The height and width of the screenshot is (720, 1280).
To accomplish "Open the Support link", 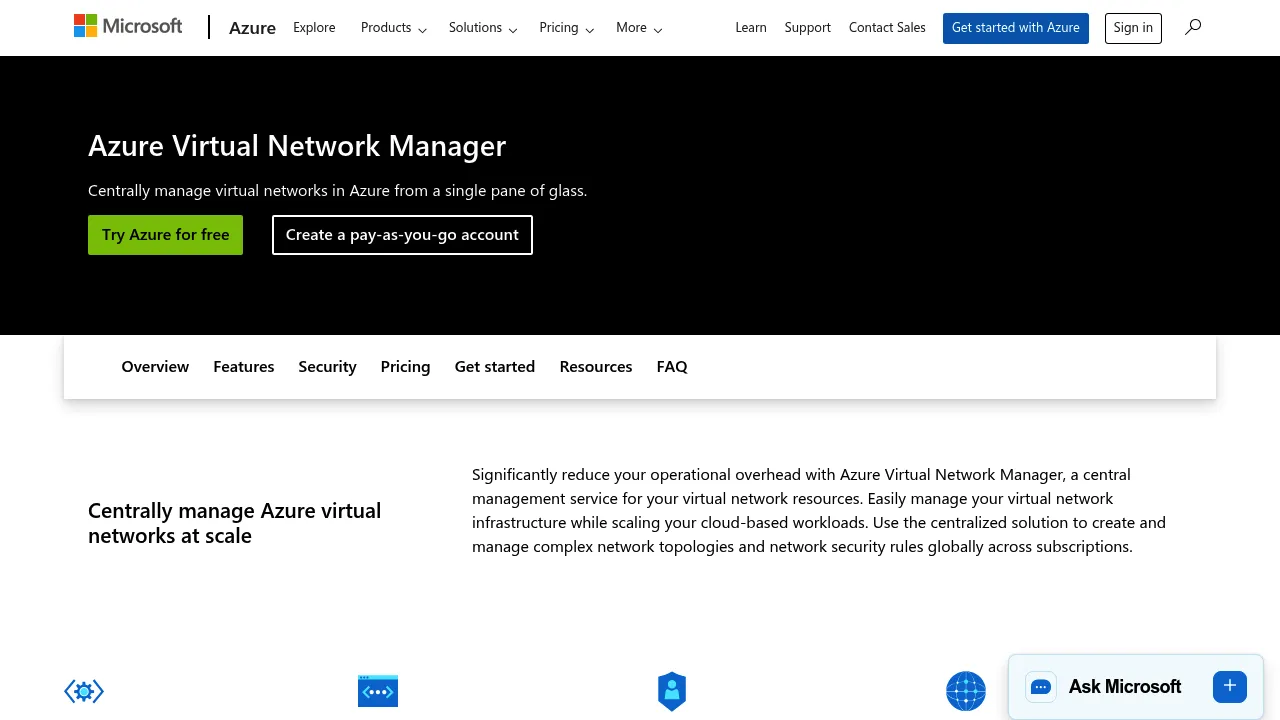I will (808, 28).
